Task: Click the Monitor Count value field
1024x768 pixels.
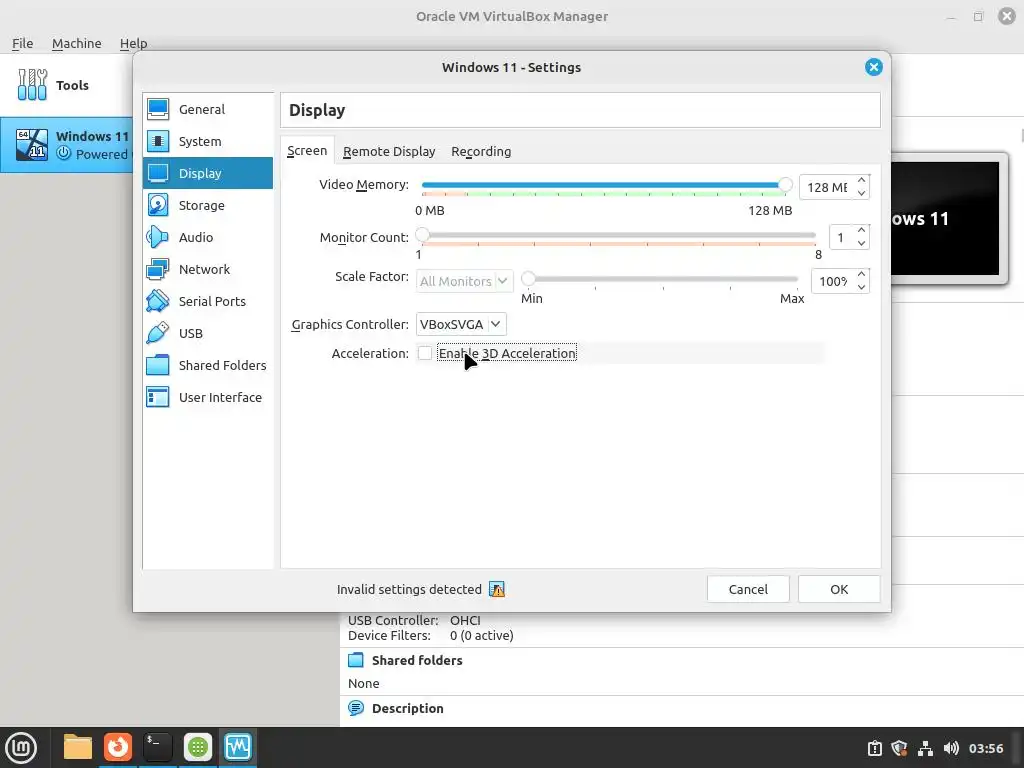Action: tap(841, 238)
